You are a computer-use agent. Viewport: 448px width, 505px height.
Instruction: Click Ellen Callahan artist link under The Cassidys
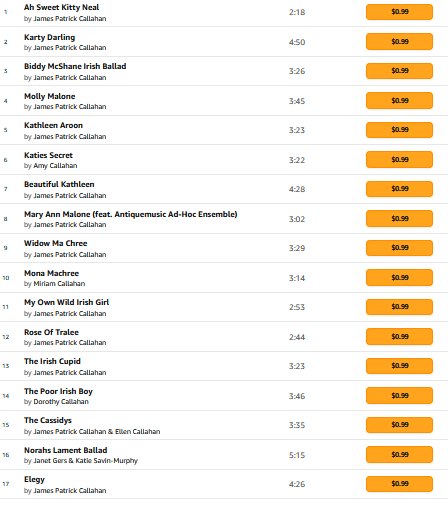pyautogui.click(x=138, y=432)
